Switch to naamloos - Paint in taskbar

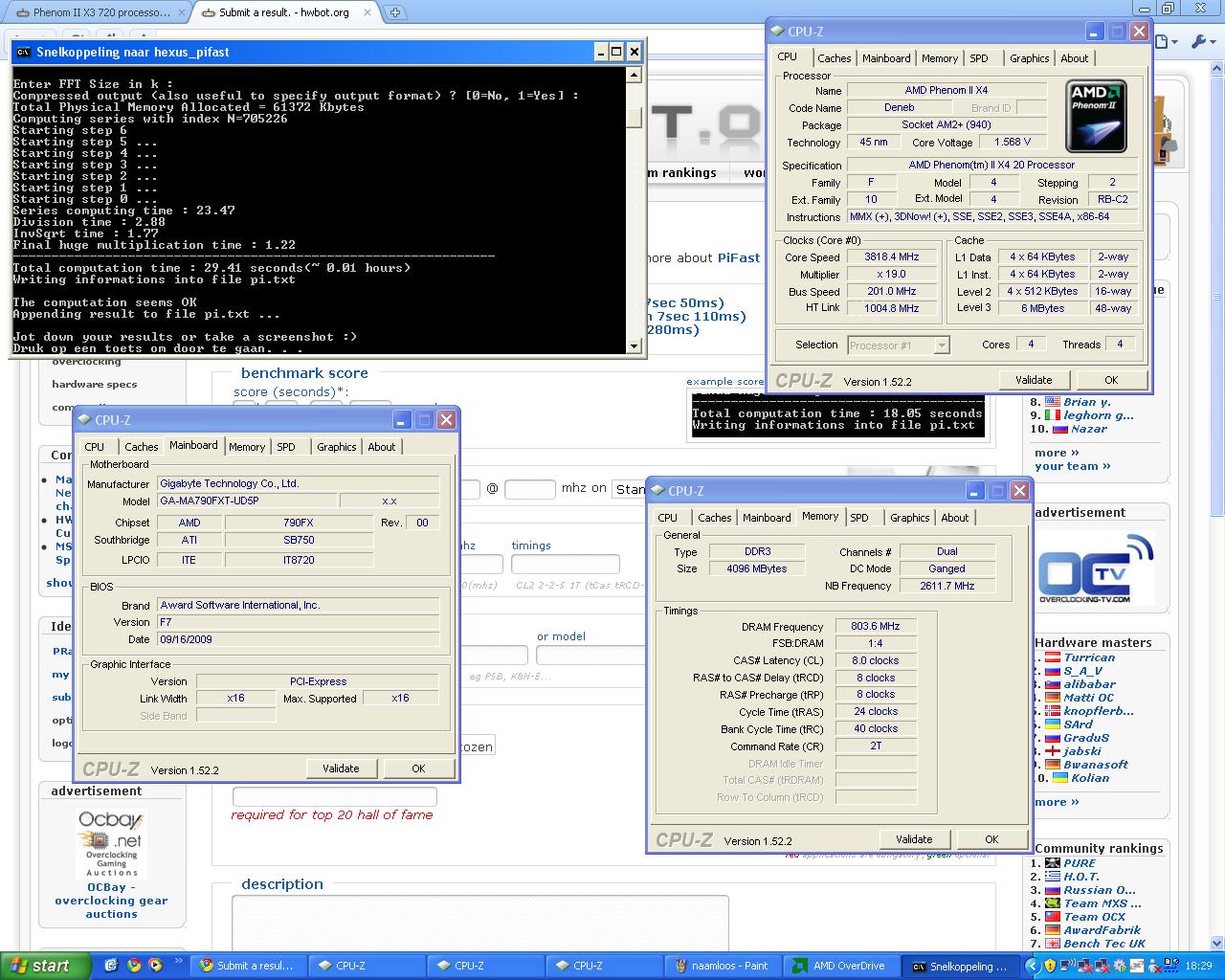click(723, 966)
